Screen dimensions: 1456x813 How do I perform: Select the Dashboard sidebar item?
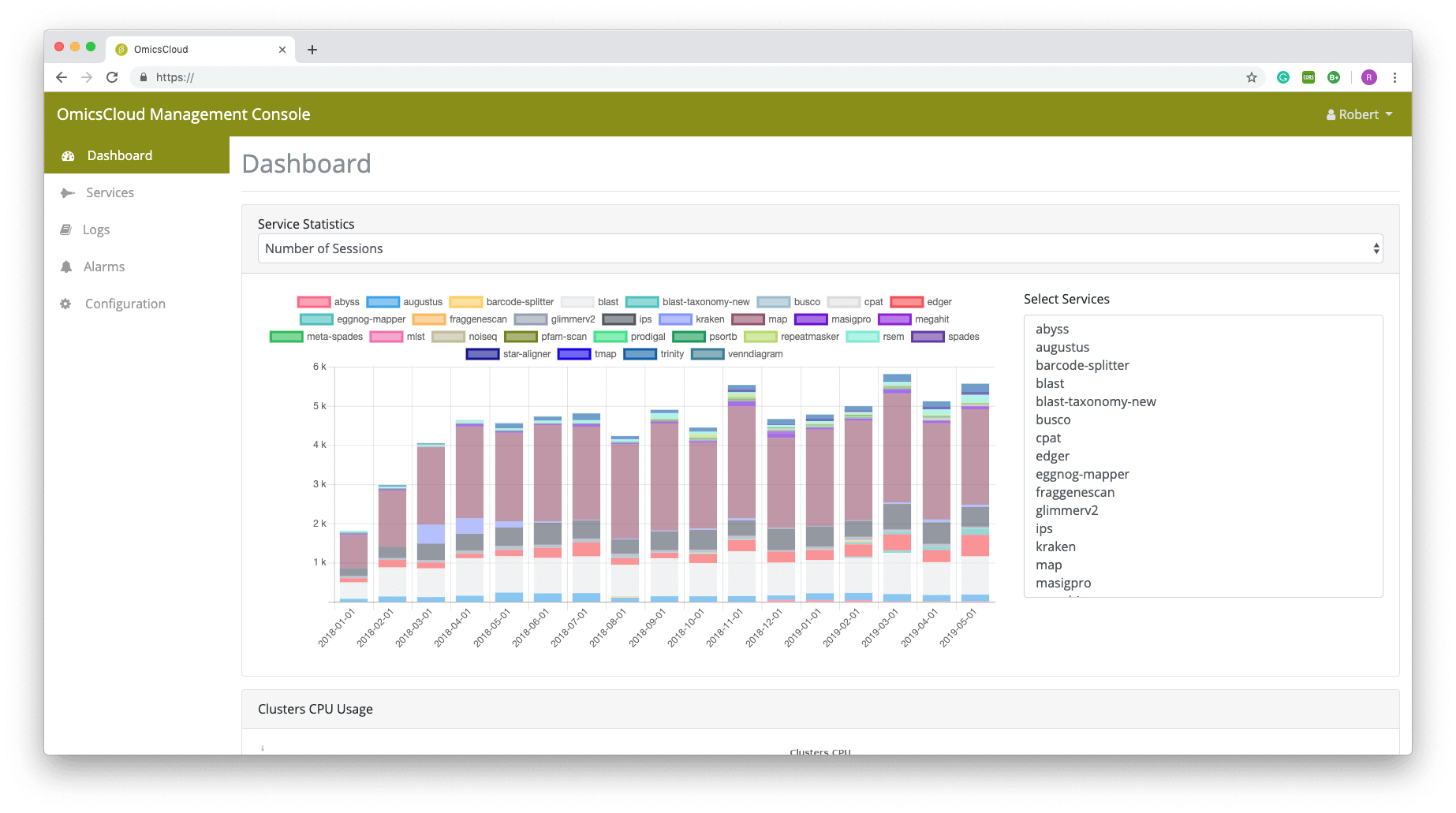[136, 155]
